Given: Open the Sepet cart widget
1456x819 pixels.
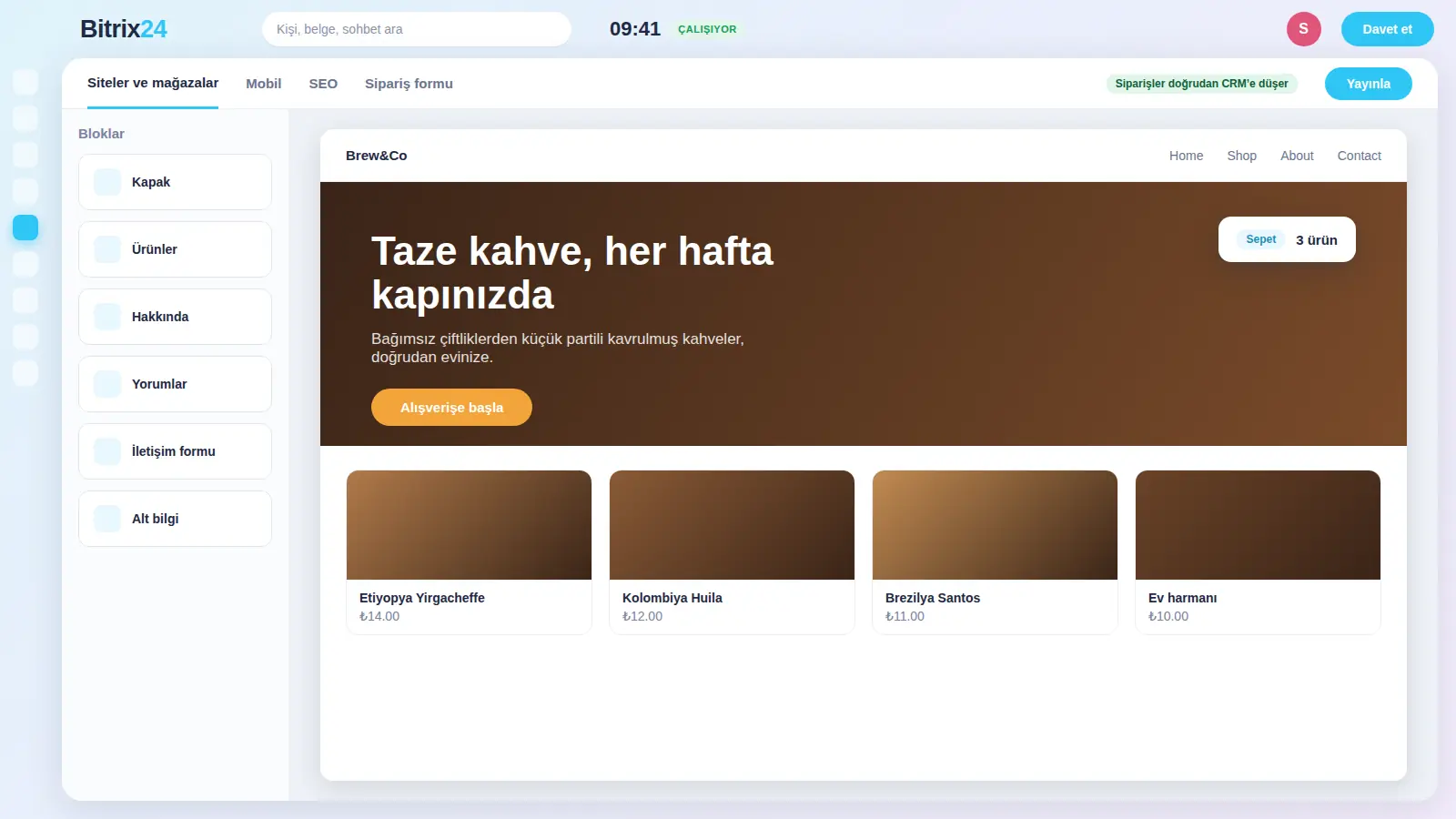Looking at the screenshot, I should tap(1287, 239).
